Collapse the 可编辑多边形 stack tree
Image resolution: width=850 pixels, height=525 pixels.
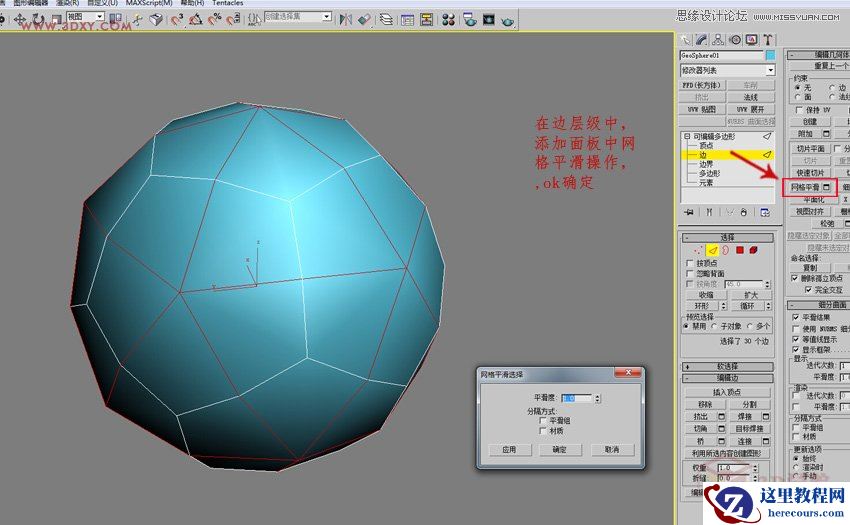(687, 137)
